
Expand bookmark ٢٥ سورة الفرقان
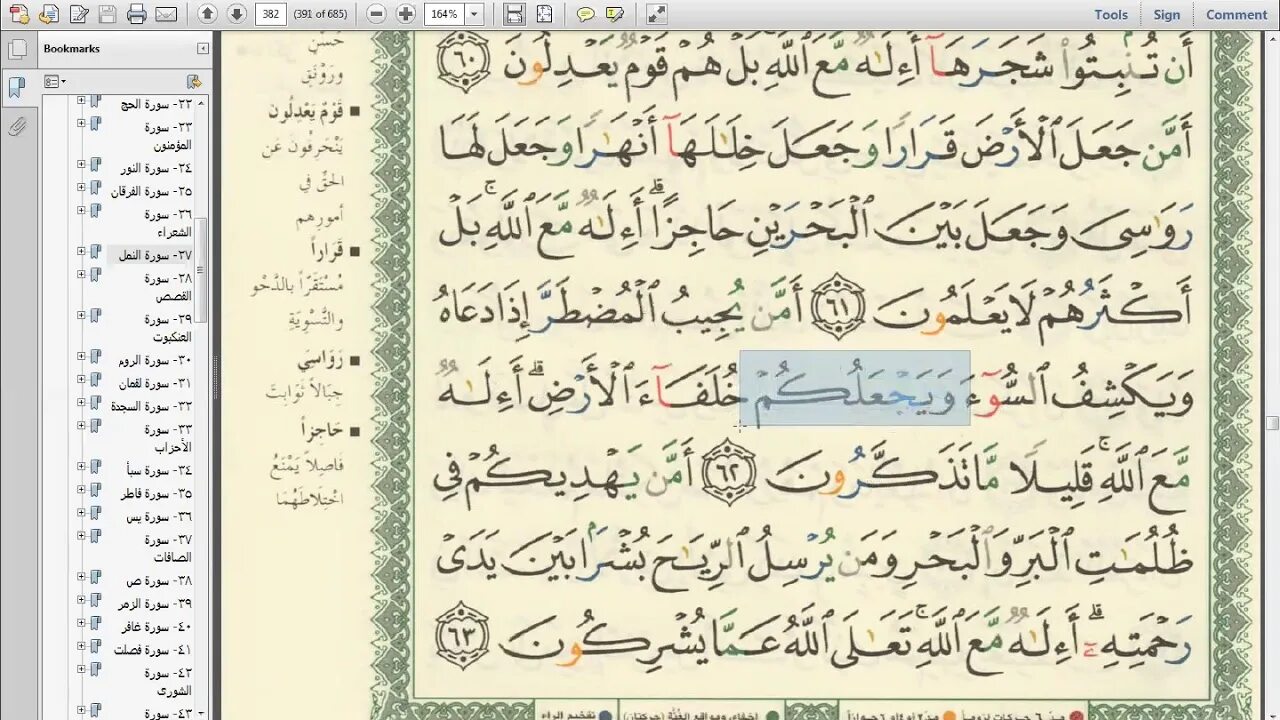81,188
